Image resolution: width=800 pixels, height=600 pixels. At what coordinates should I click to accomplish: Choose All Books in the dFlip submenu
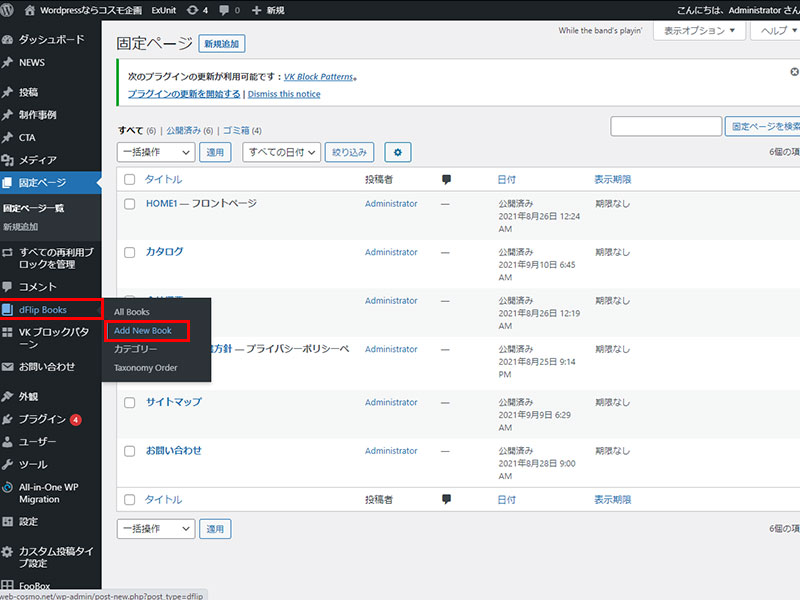click(x=132, y=312)
